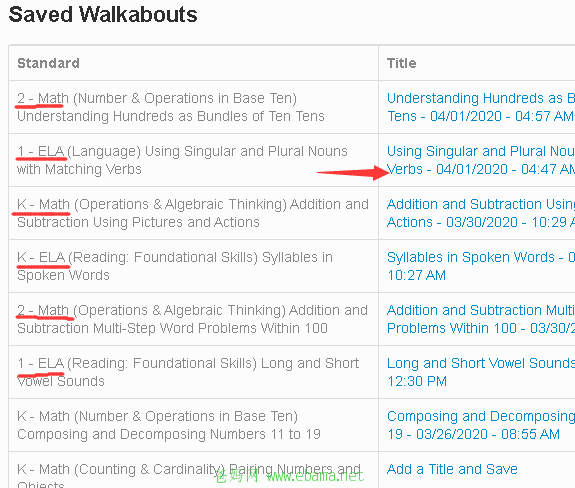575x488 pixels.
Task: Open Using Singular and Plural Nouns link
Action: tap(481, 160)
